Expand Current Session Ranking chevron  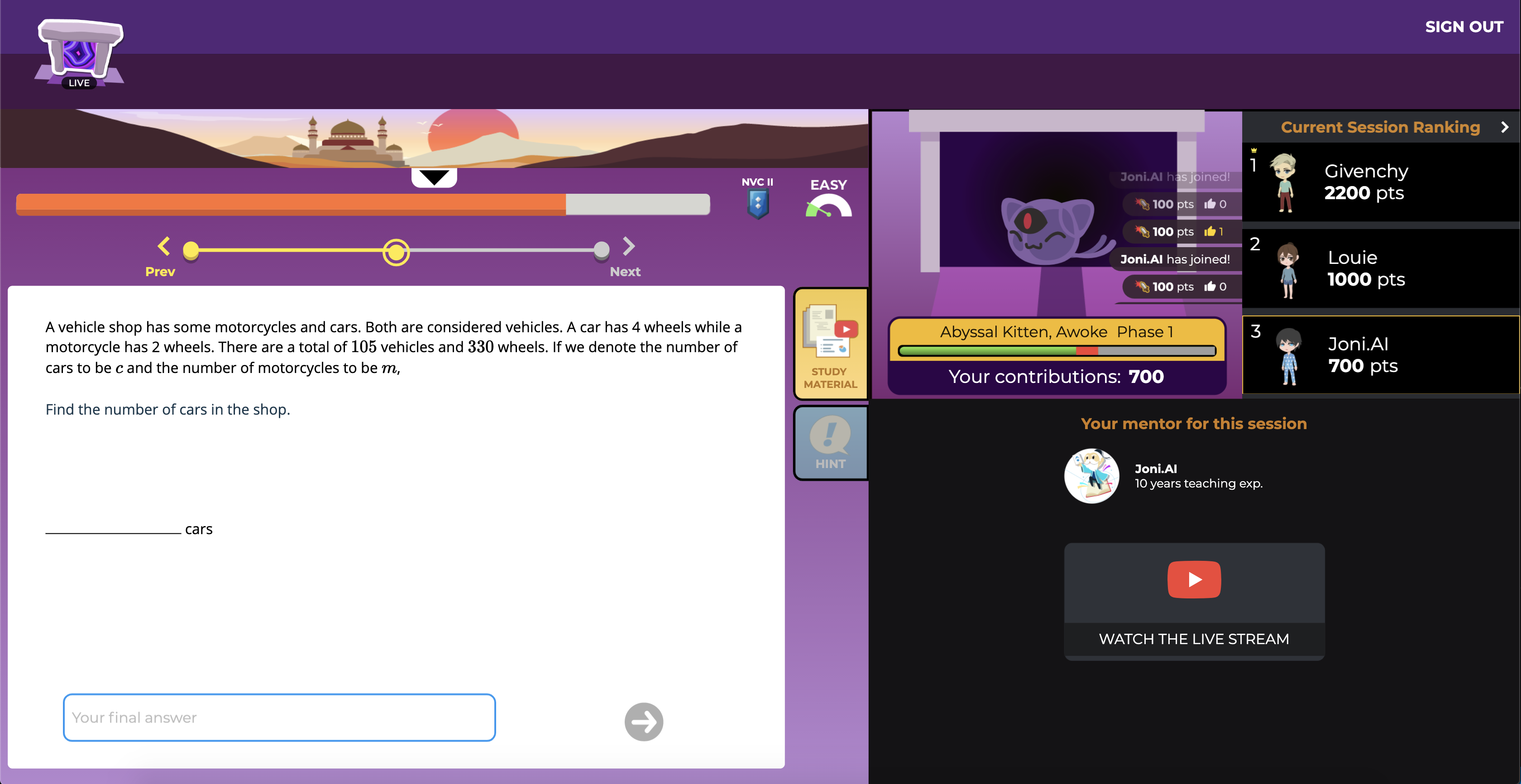click(1504, 127)
